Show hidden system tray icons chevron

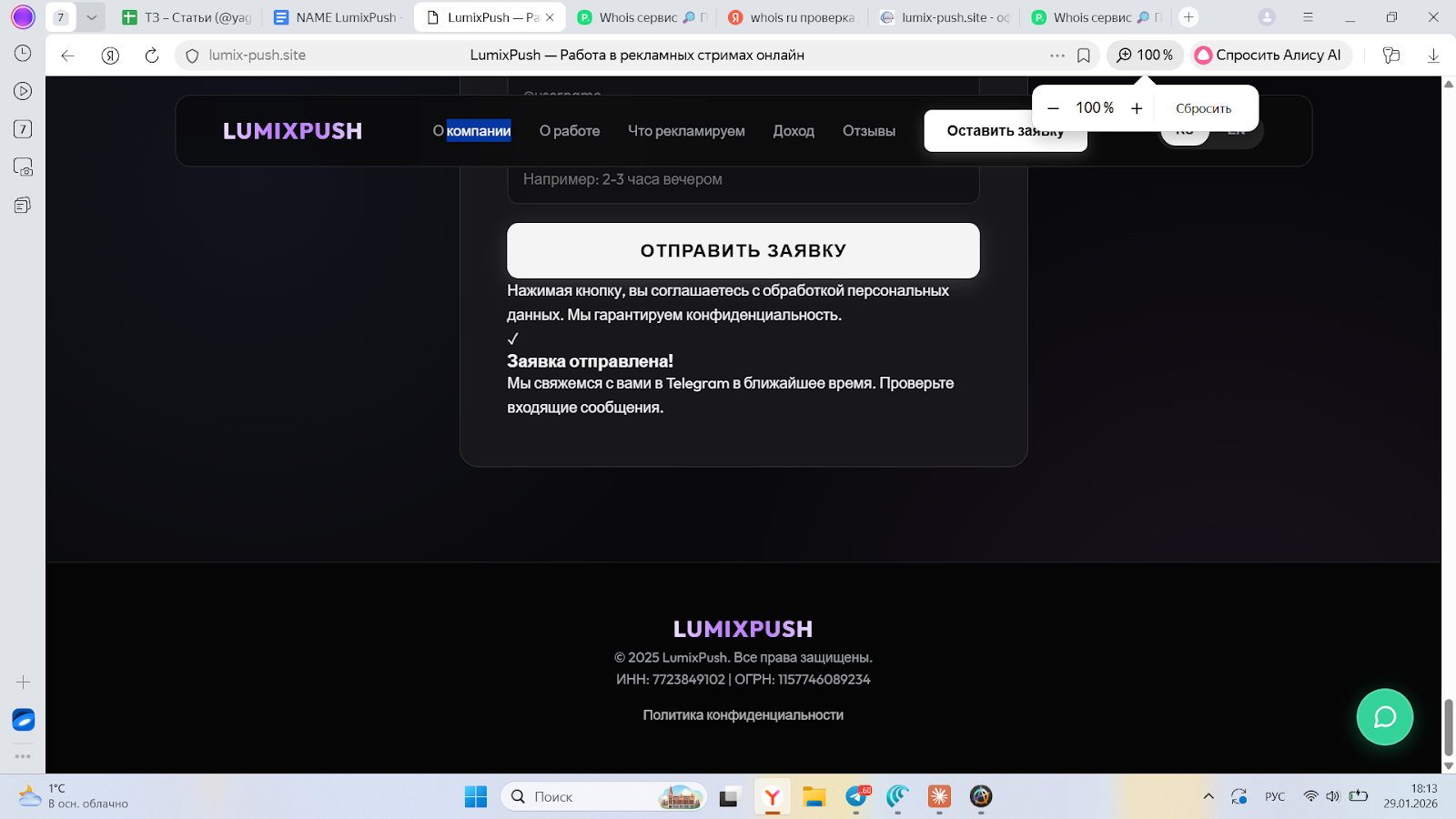1208,796
